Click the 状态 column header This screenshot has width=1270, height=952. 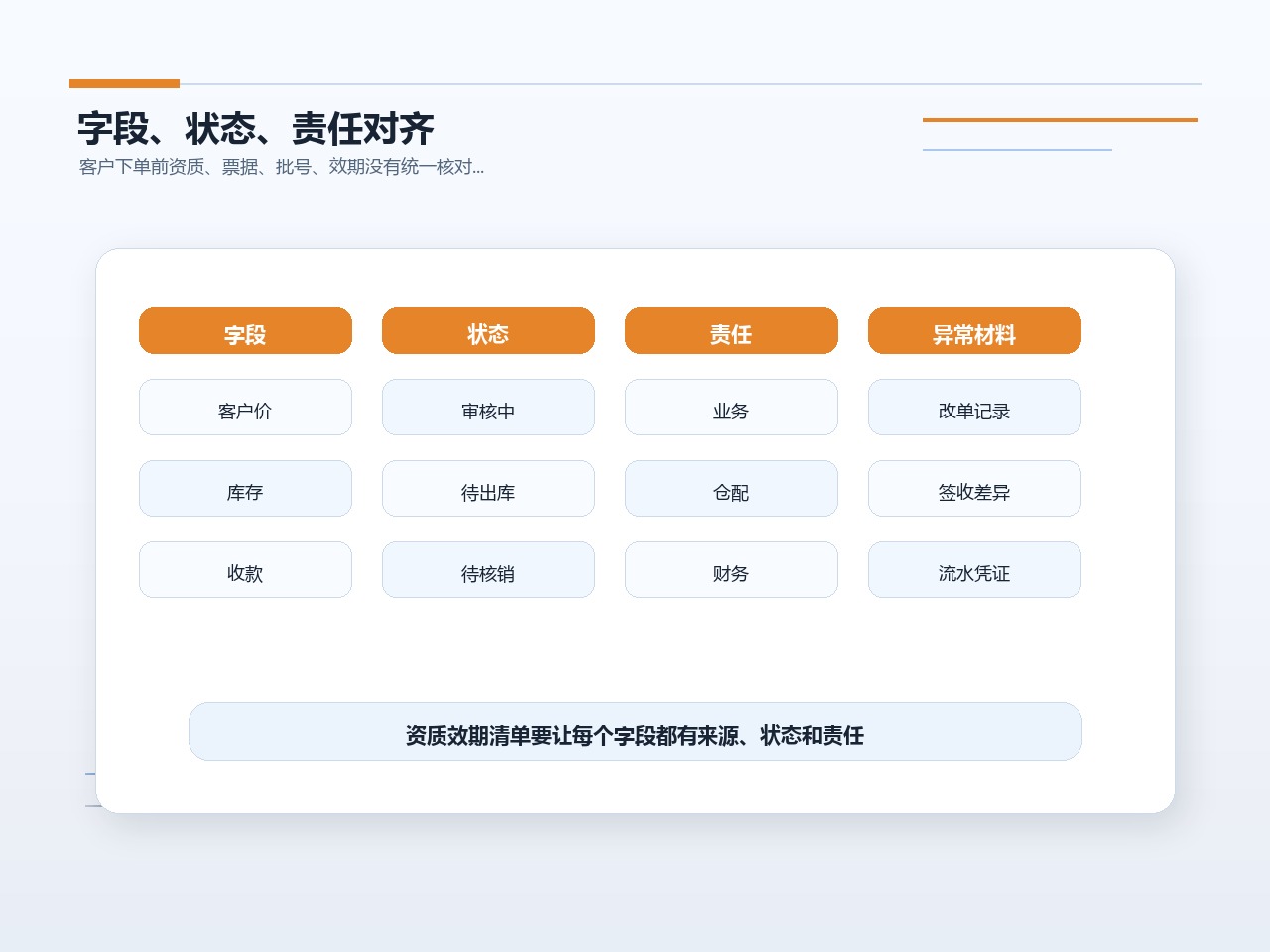pos(488,330)
